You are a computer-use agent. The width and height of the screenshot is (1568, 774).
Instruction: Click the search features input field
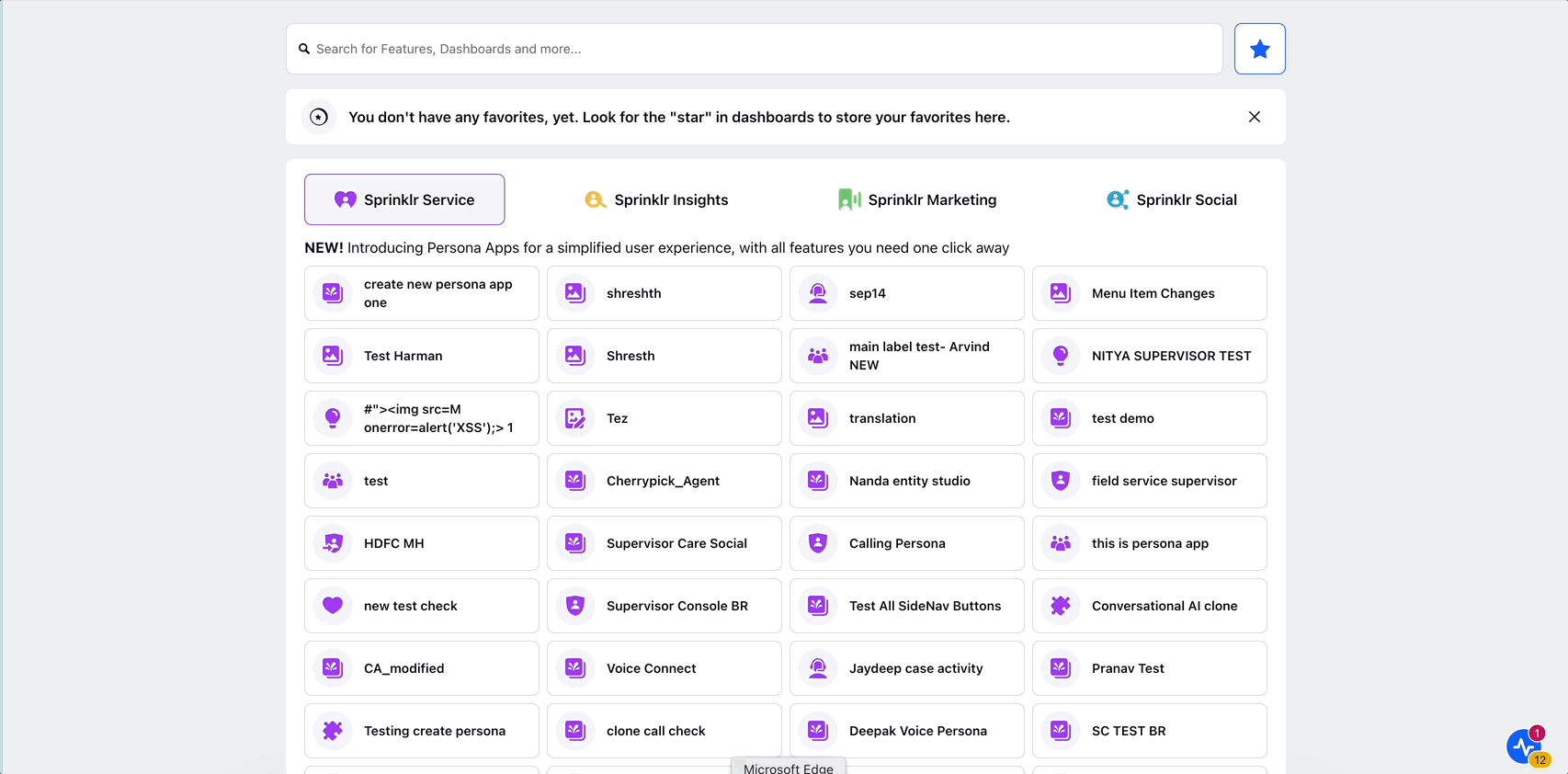pyautogui.click(x=754, y=49)
